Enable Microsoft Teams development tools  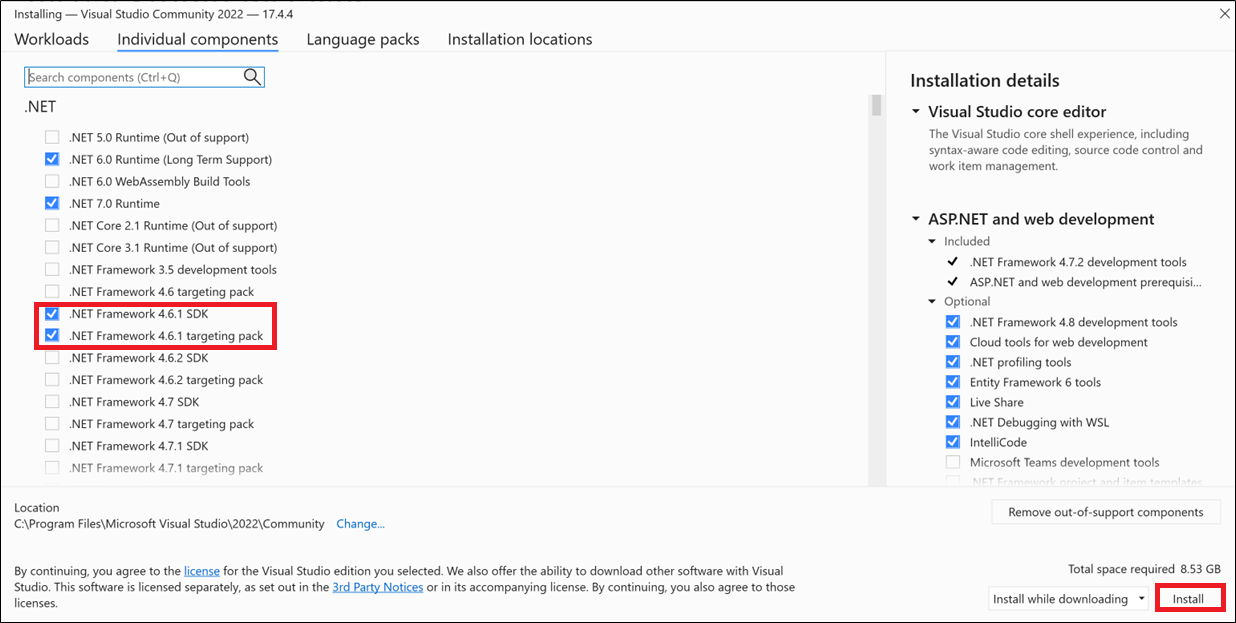tap(952, 462)
